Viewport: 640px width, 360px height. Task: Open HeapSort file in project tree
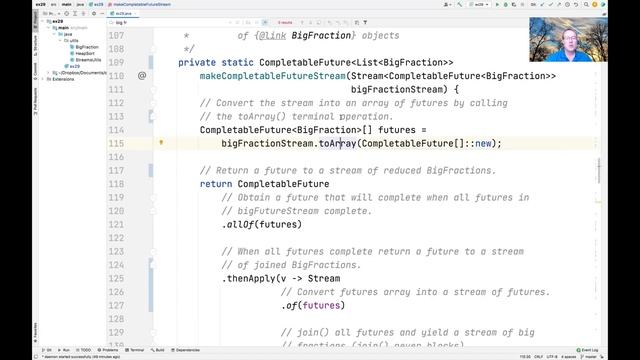82,53
